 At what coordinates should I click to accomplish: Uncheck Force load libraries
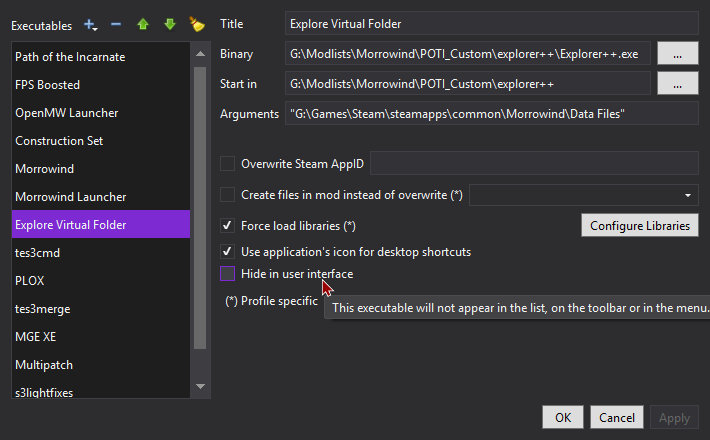(227, 225)
